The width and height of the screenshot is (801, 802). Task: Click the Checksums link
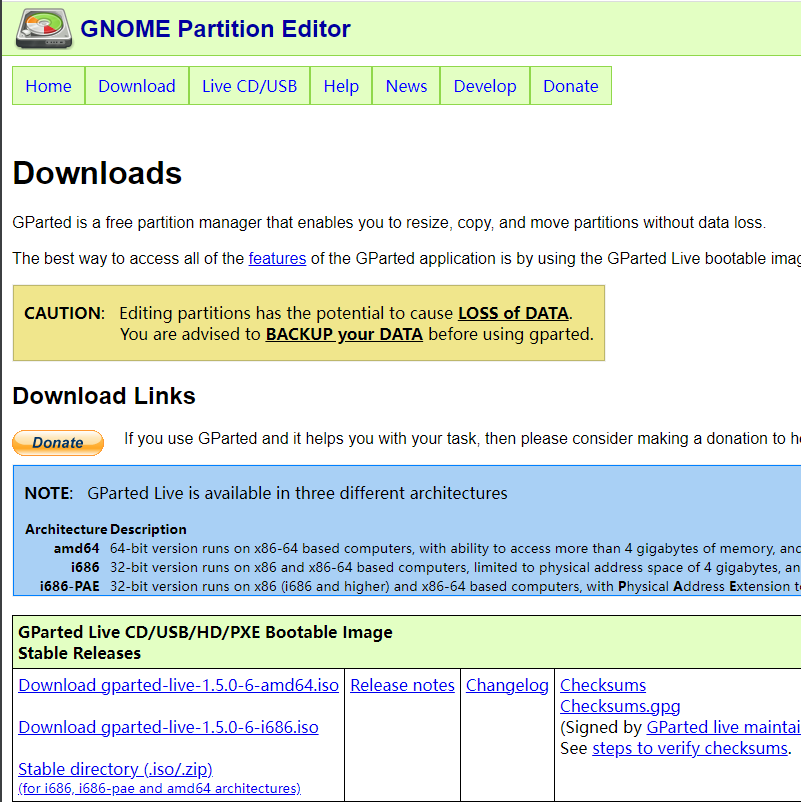(x=603, y=685)
